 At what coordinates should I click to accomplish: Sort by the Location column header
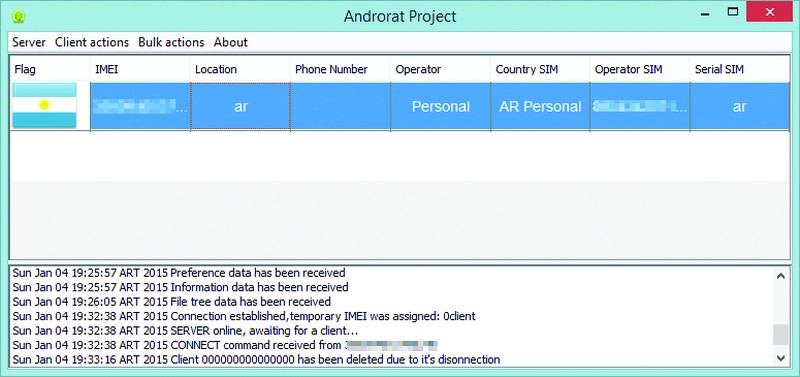point(240,69)
